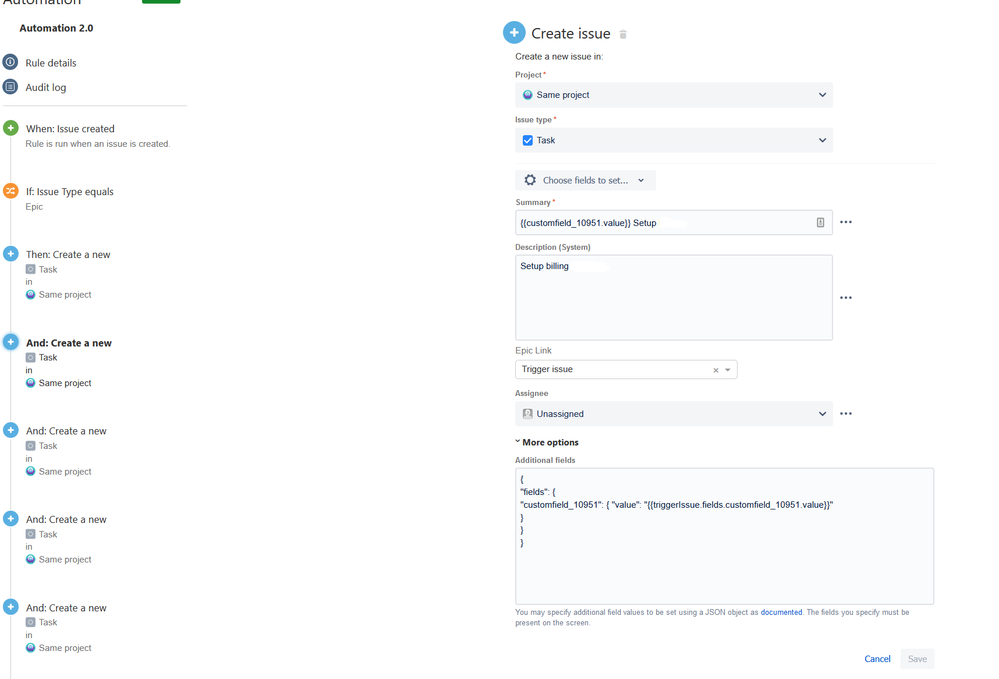Open the Issue type dropdown showing Task
Viewport: 999px width, 679px height.
pyautogui.click(x=673, y=140)
